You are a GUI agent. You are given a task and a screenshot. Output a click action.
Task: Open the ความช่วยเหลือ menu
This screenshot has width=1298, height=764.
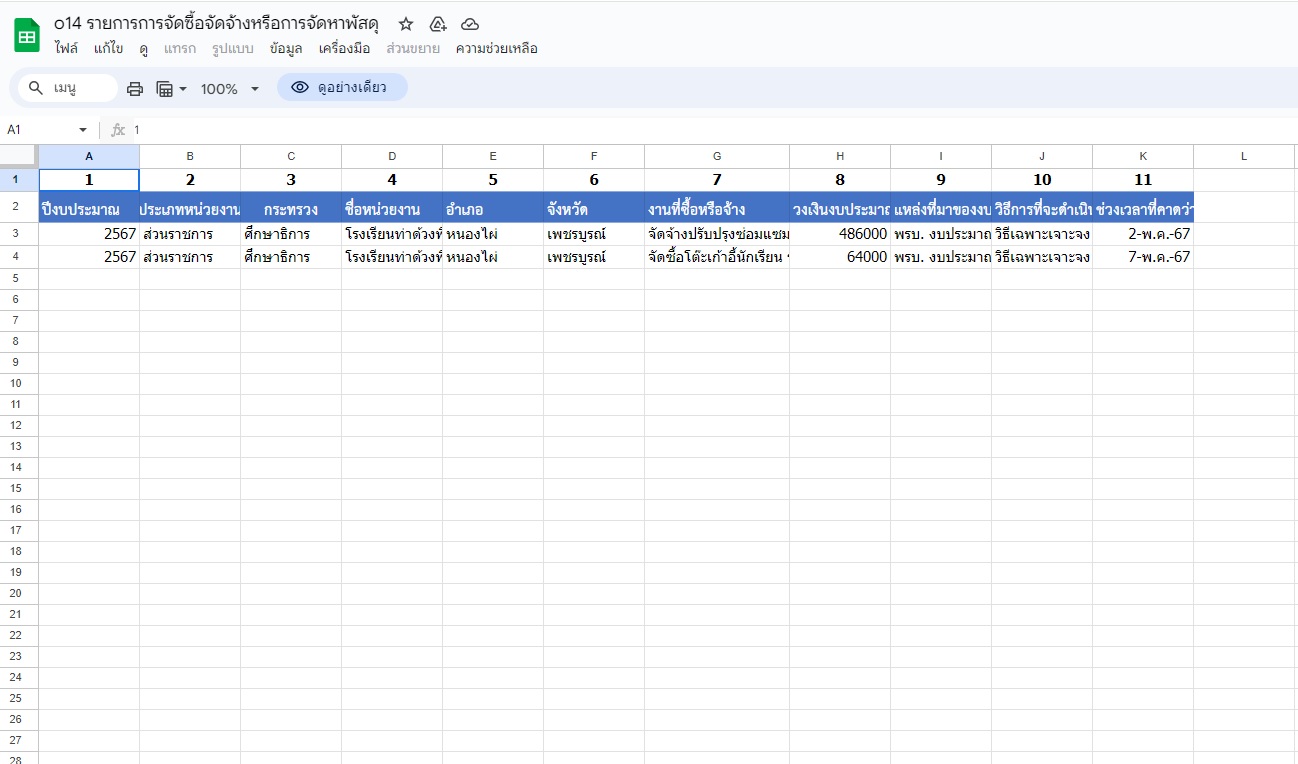(x=496, y=48)
